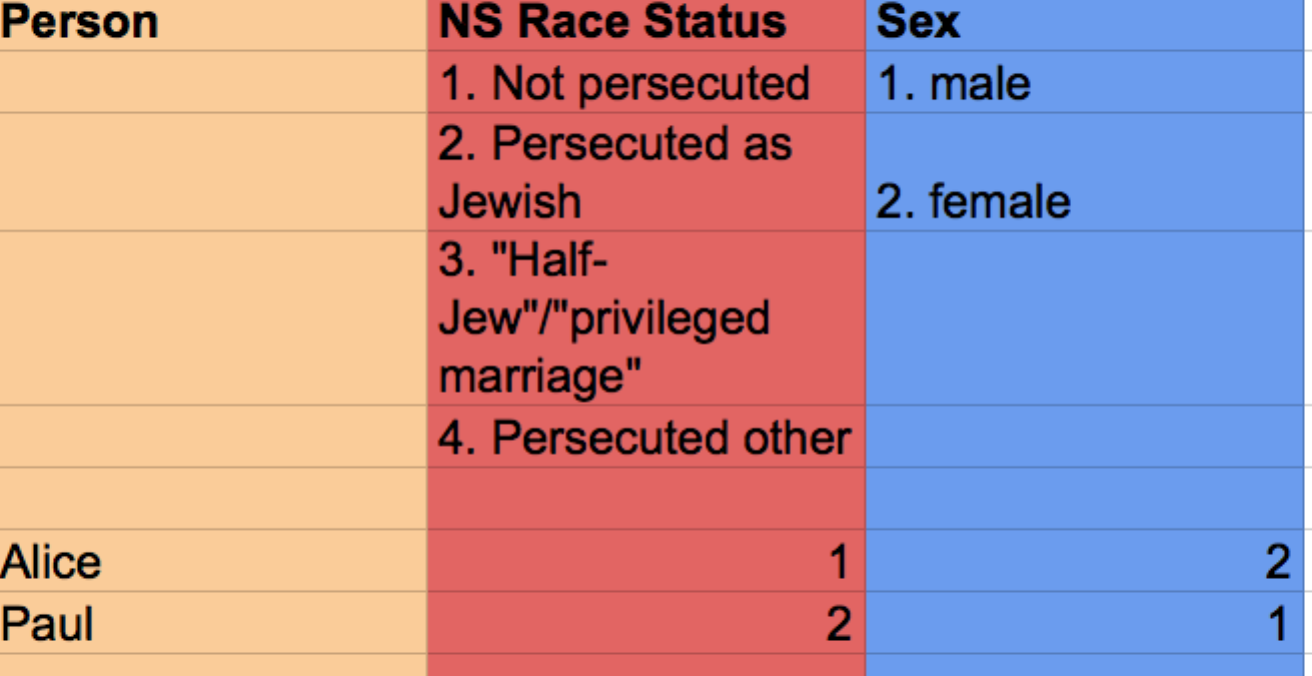This screenshot has width=1312, height=676.
Task: Select the '4. Persecuted other' cell
Action: [x=646, y=437]
